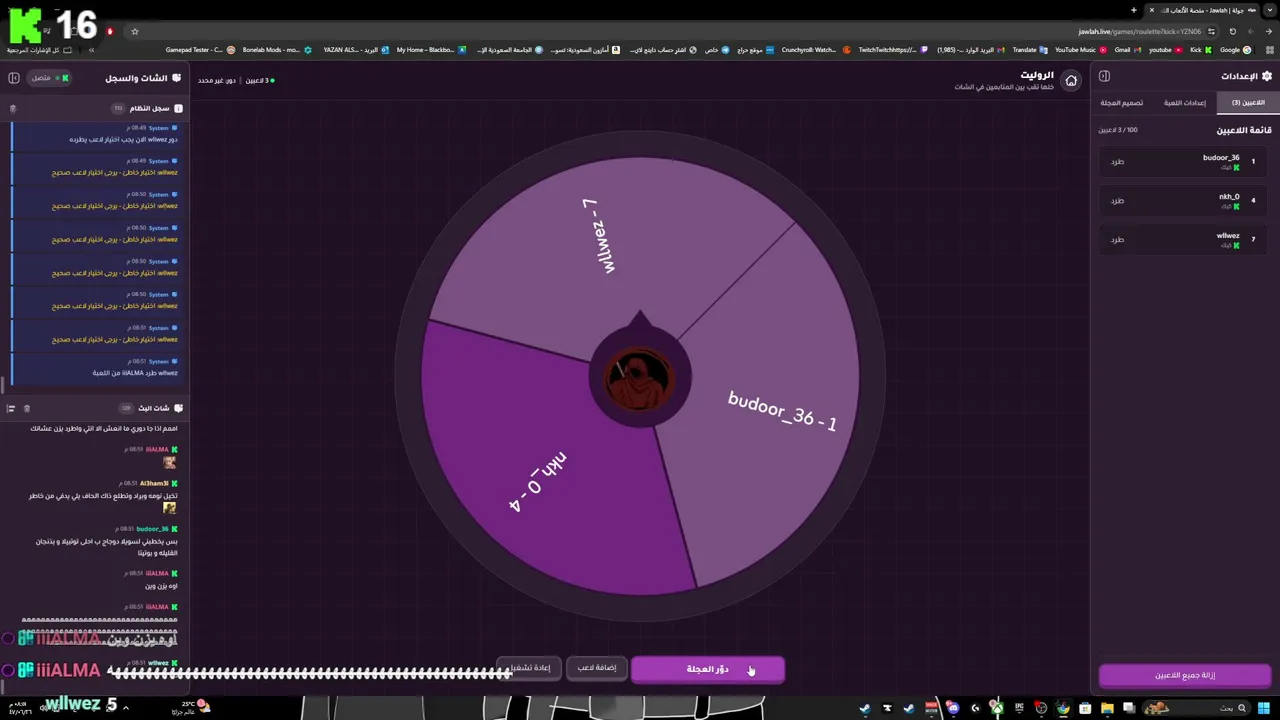Click the trash icon in سجل النظام header
1280x720 pixels.
tap(13, 108)
